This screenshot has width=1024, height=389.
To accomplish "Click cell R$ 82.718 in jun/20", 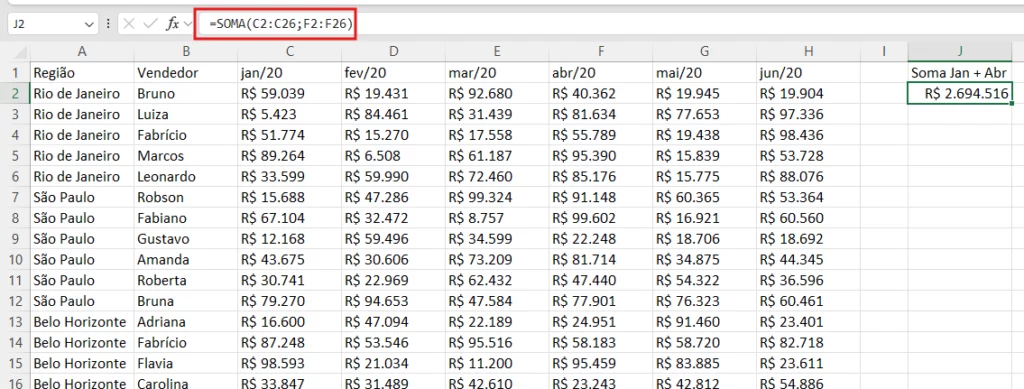I will pos(808,343).
